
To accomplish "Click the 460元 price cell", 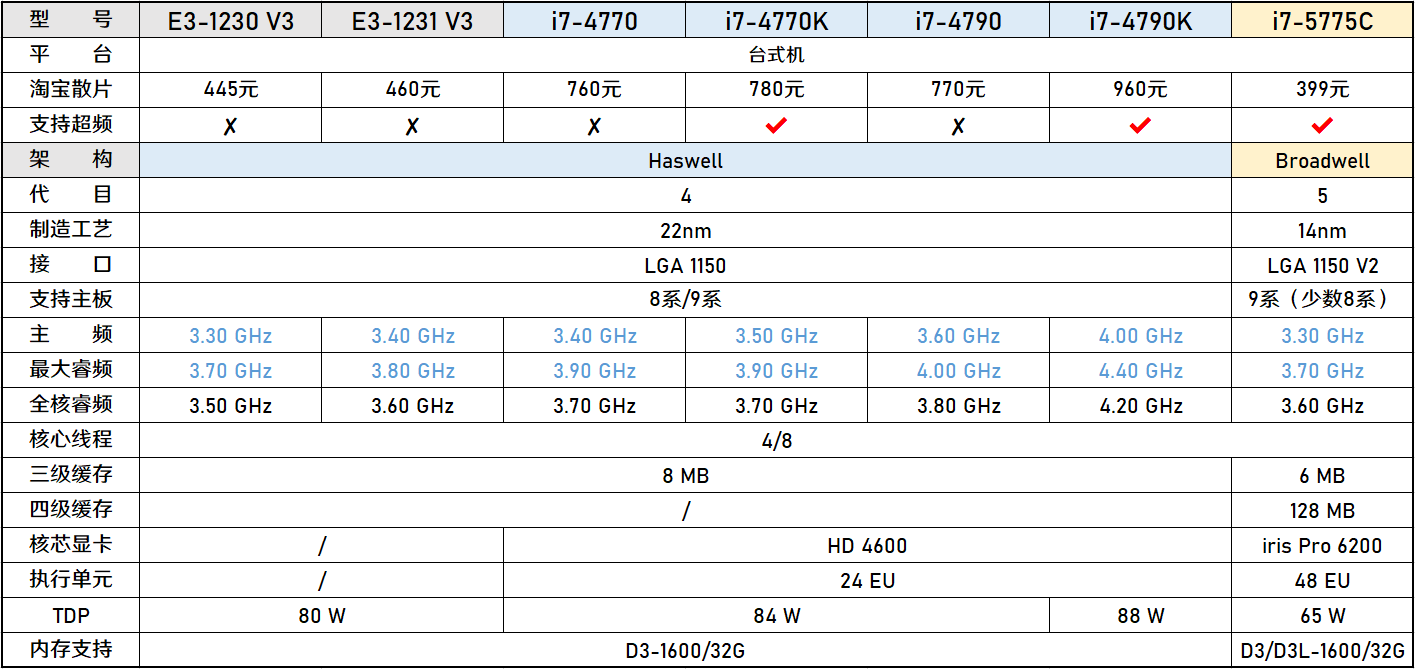I will point(413,90).
